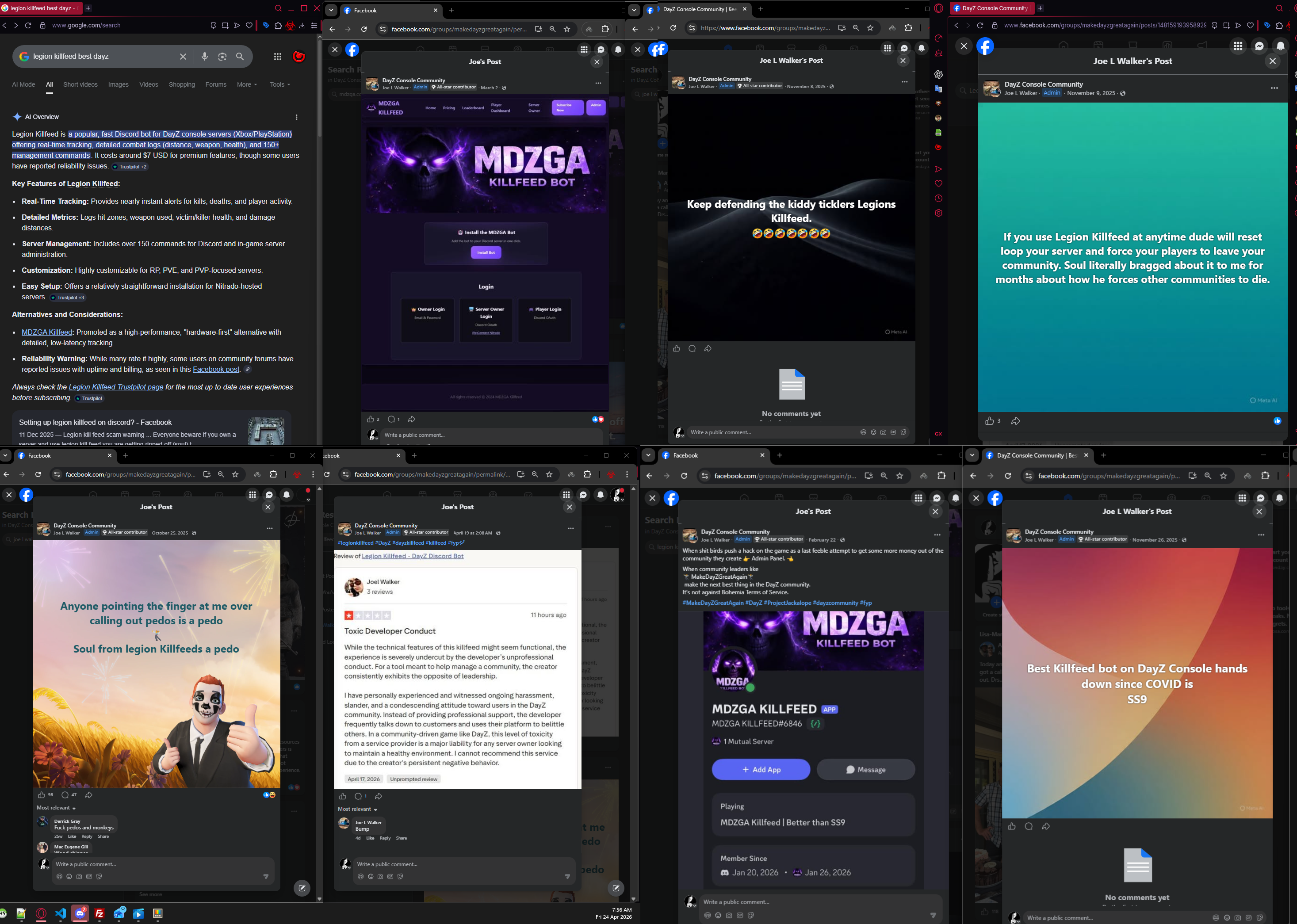The height and width of the screenshot is (924, 1297).
Task: Insert emoji in October 25 comment box
Action: pos(69,877)
